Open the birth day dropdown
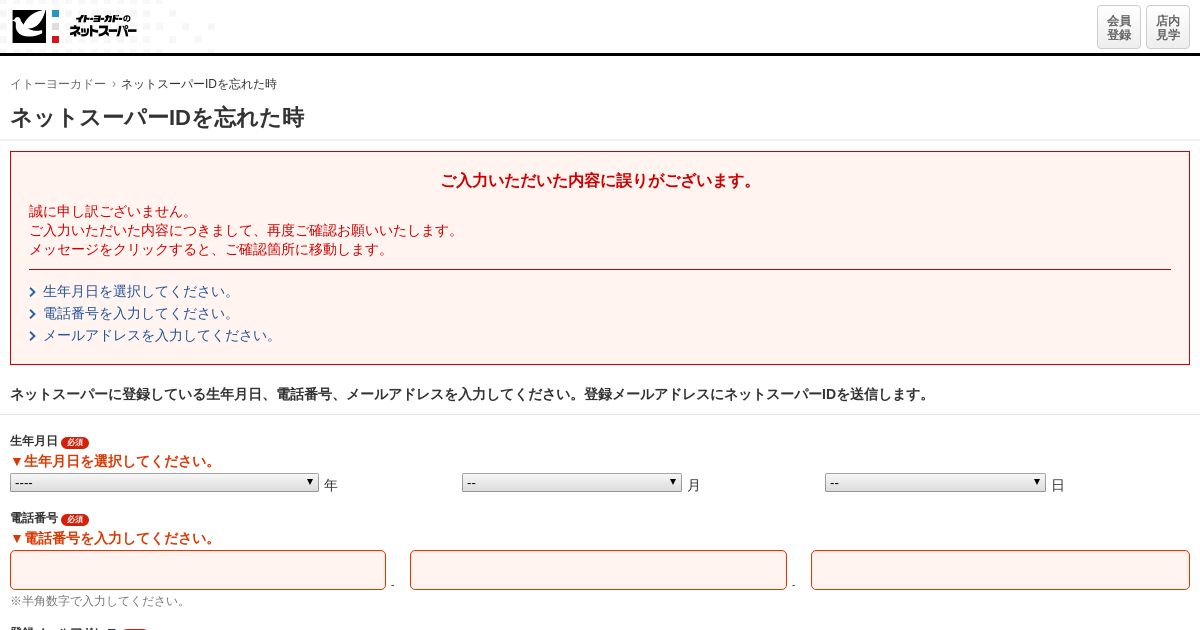The width and height of the screenshot is (1200, 630). 935,483
